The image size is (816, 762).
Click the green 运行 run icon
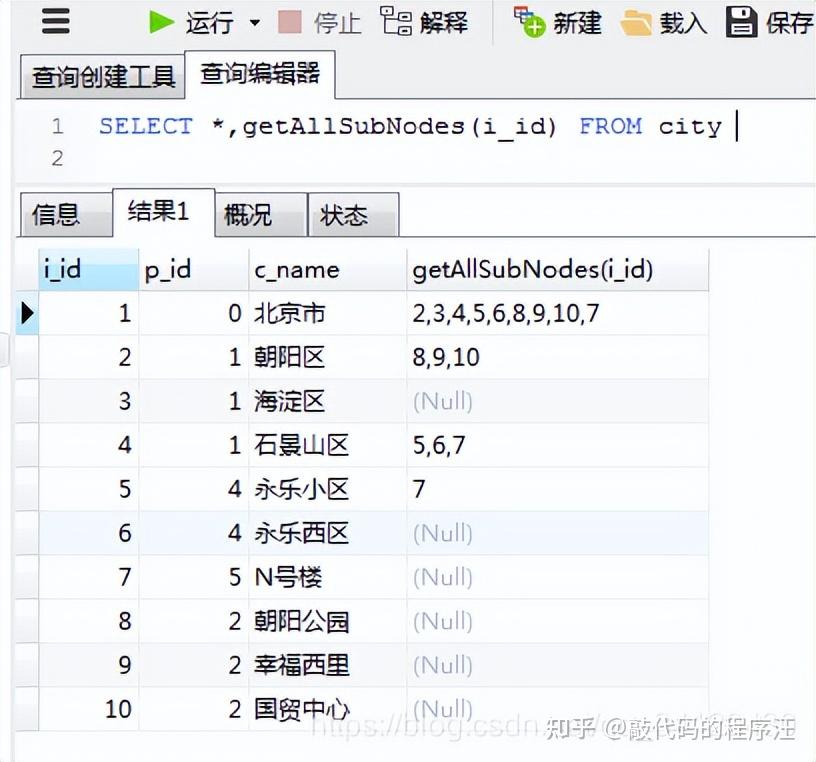(161, 22)
